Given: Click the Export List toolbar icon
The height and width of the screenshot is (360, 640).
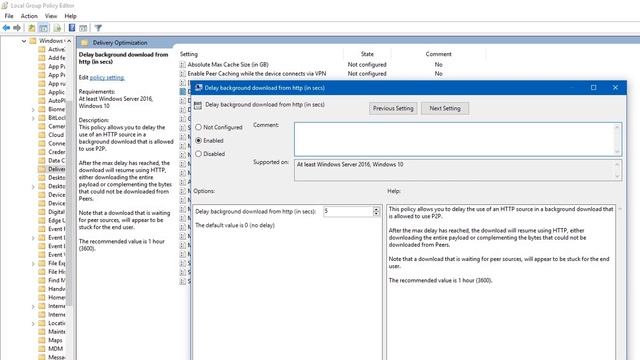Looking at the screenshot, I should (57, 28).
